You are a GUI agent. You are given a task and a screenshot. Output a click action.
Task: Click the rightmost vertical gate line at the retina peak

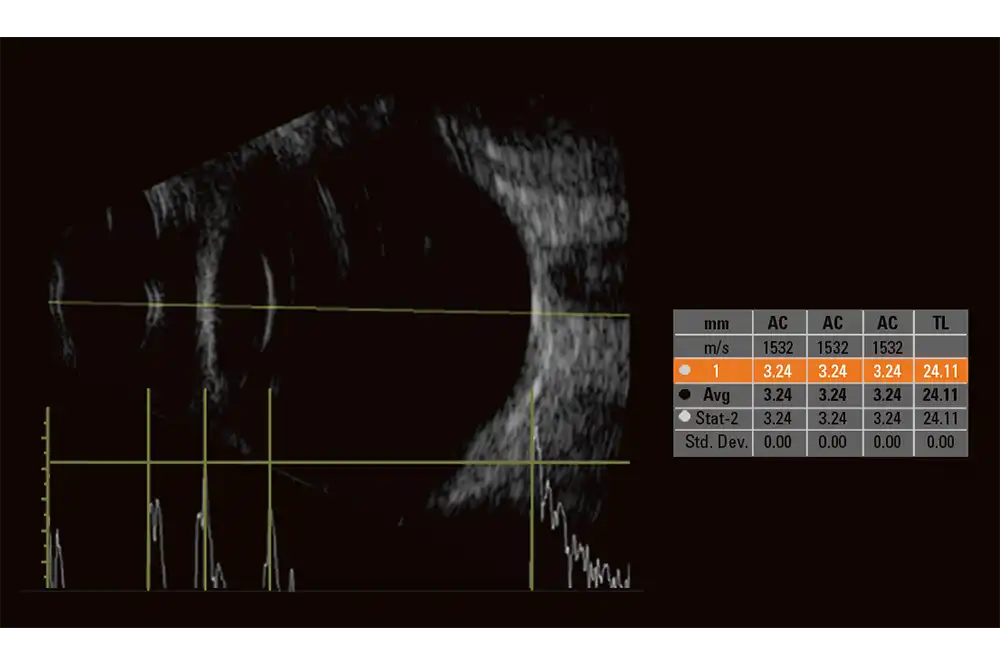[x=531, y=500]
